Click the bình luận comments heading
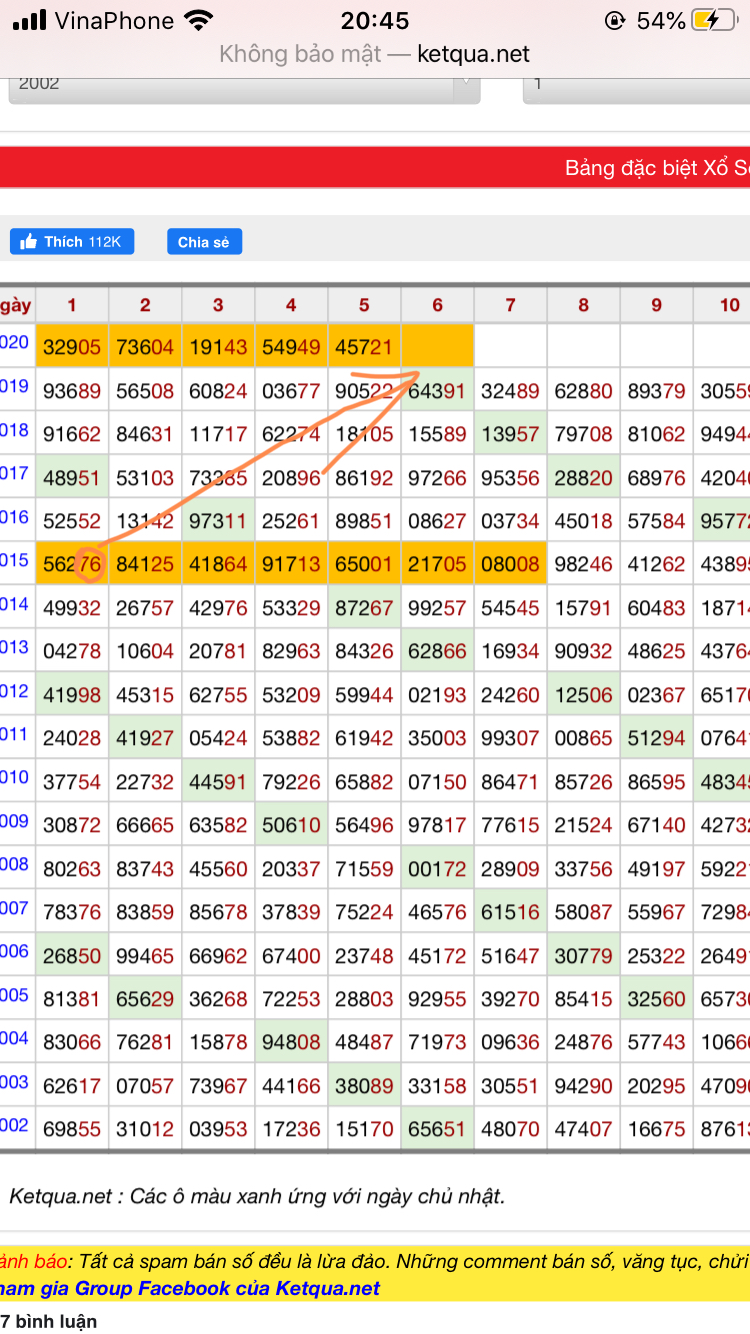The width and height of the screenshot is (750, 1334). pyautogui.click(x=50, y=1321)
